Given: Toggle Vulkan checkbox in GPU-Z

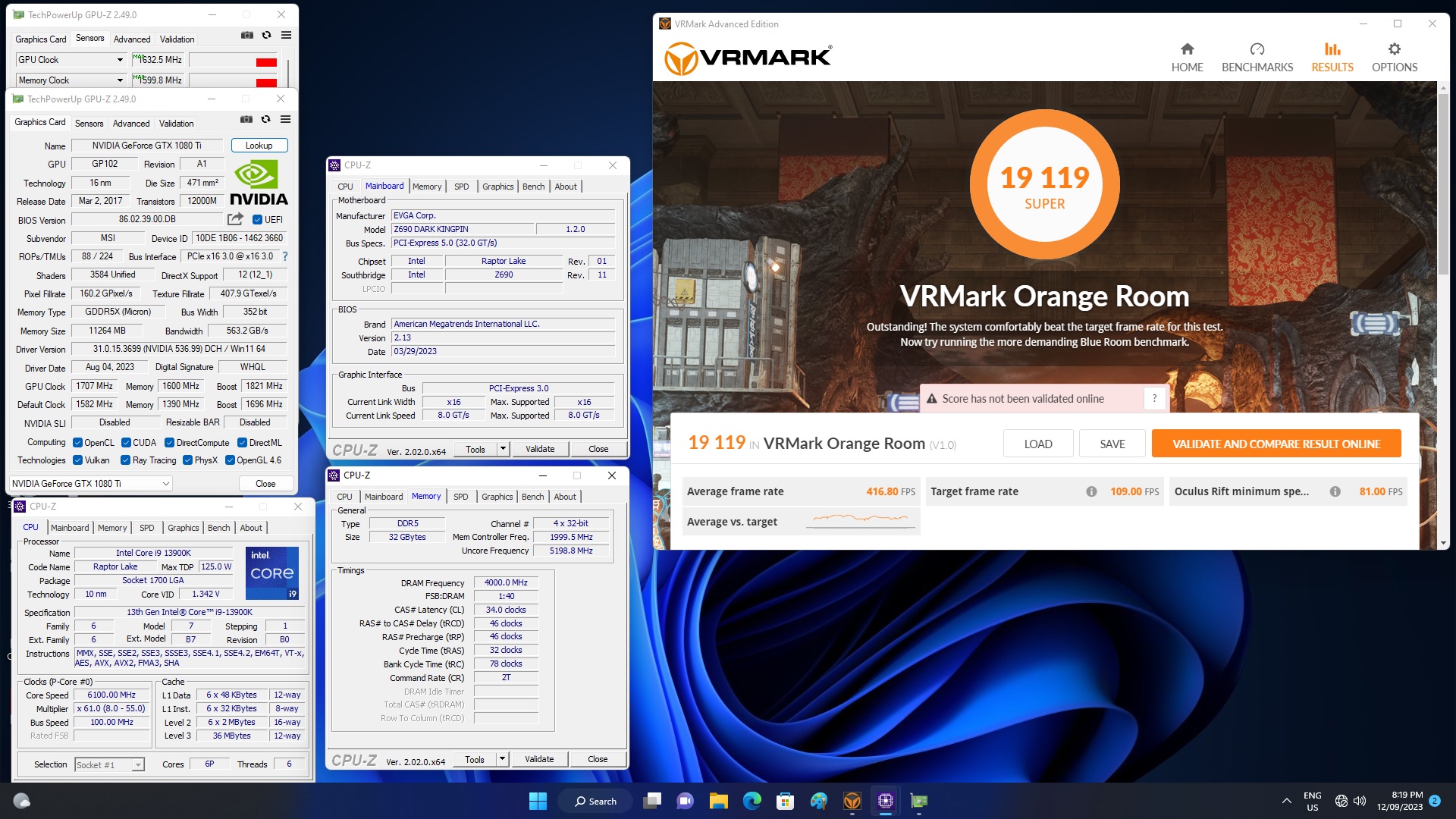Looking at the screenshot, I should pyautogui.click(x=77, y=460).
